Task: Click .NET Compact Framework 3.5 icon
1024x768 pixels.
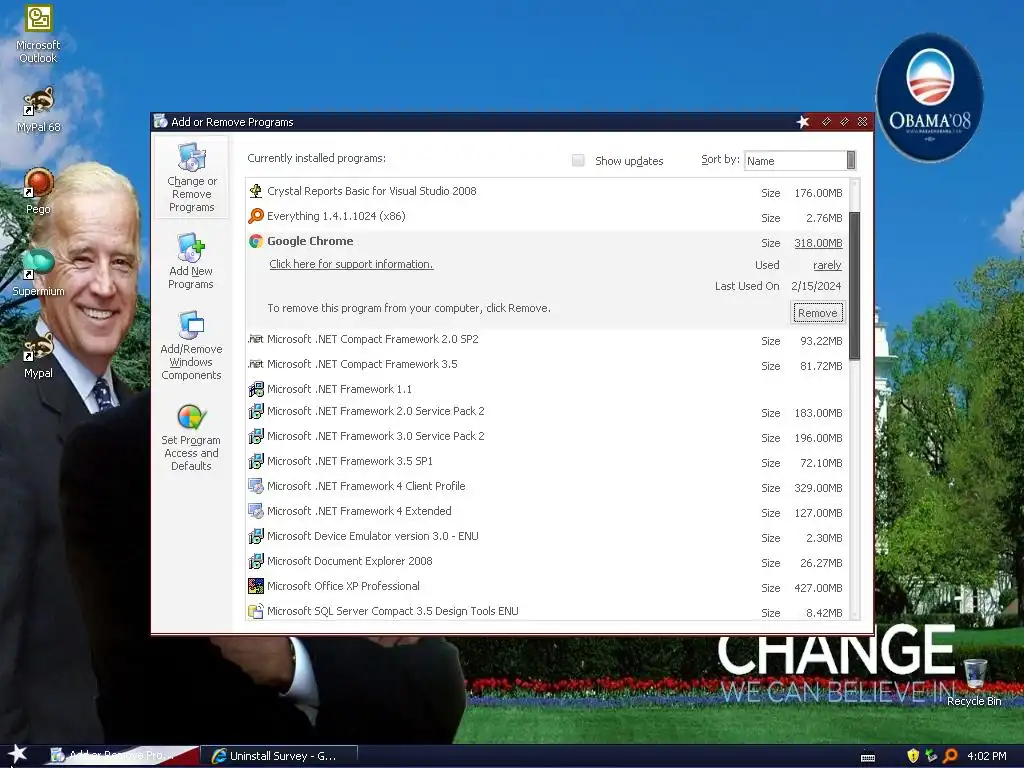Action: click(x=255, y=364)
